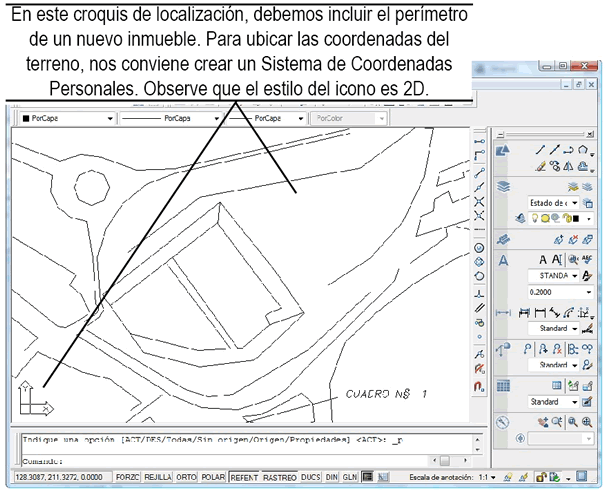Select the Intersection snap icon

coord(479,201)
